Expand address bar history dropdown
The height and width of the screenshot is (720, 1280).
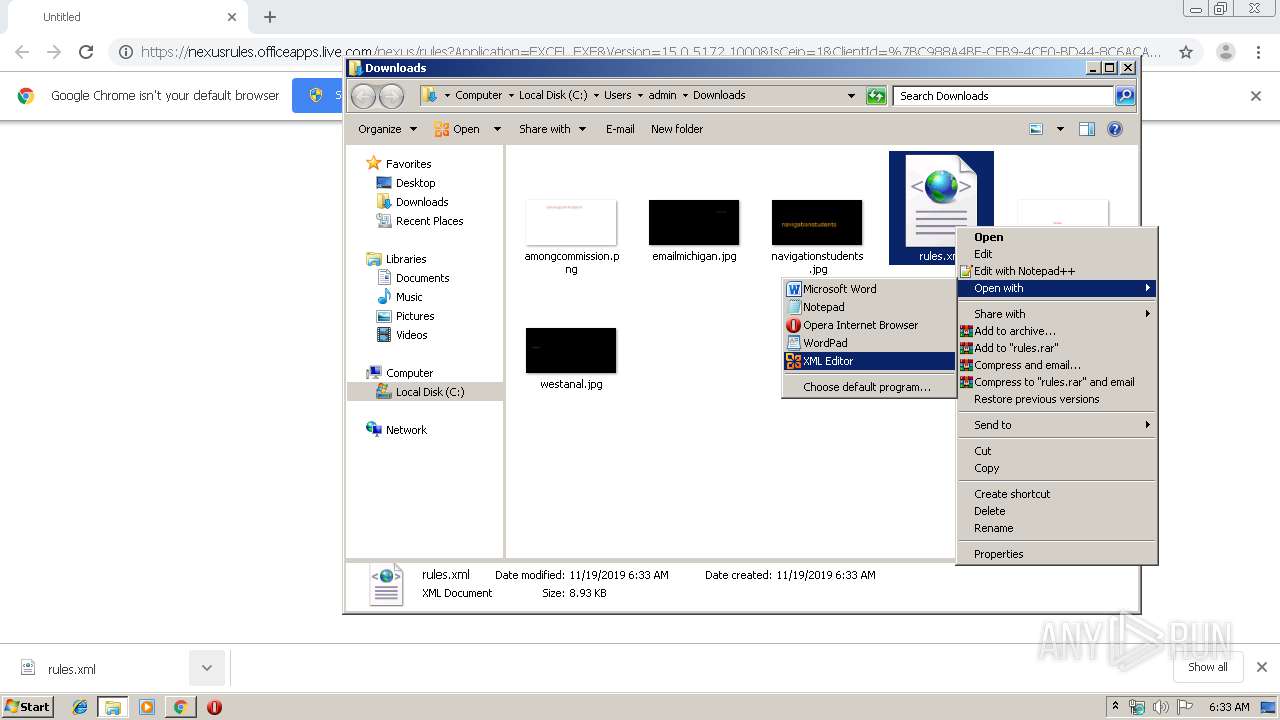click(851, 96)
